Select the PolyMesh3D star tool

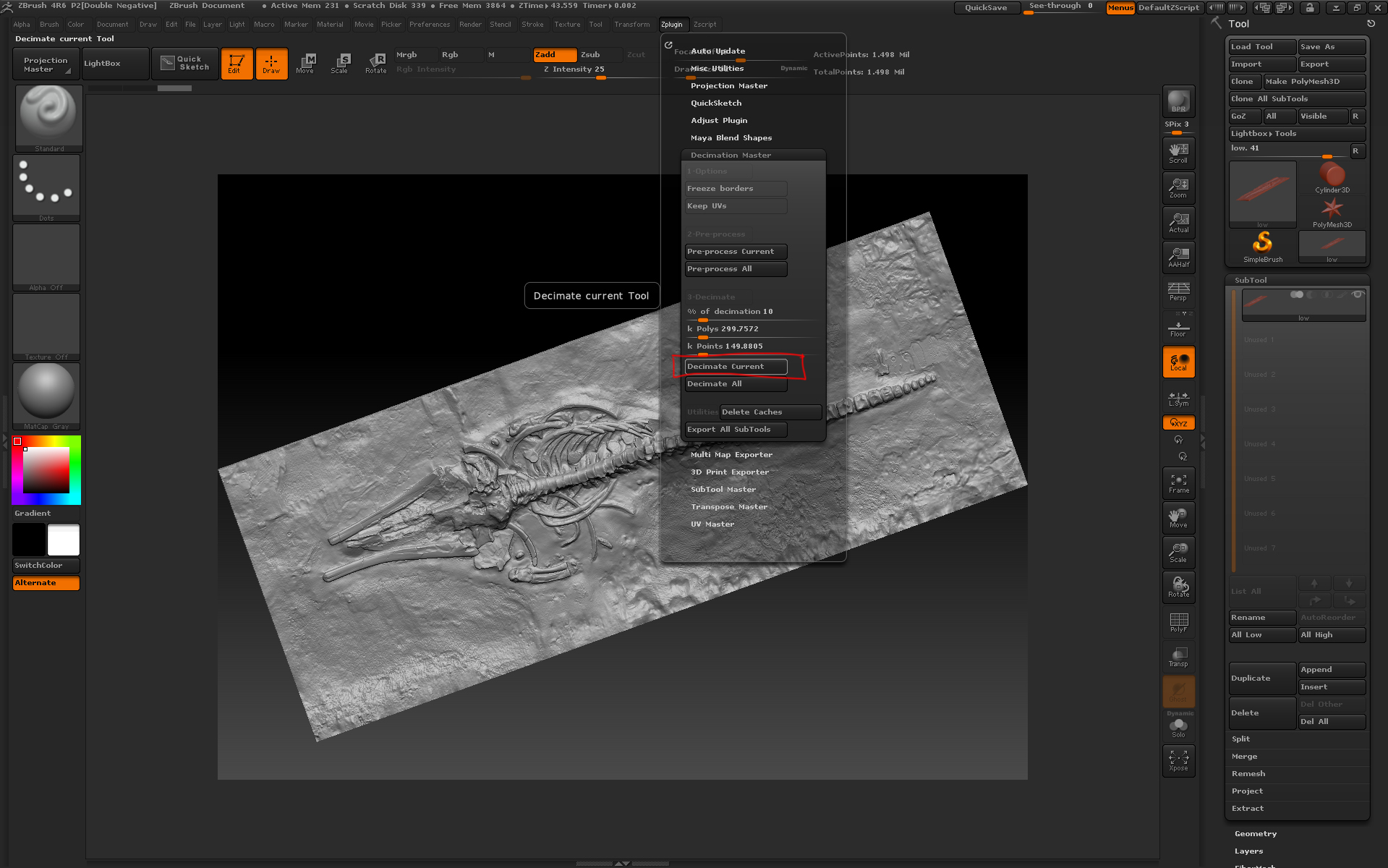1332,213
